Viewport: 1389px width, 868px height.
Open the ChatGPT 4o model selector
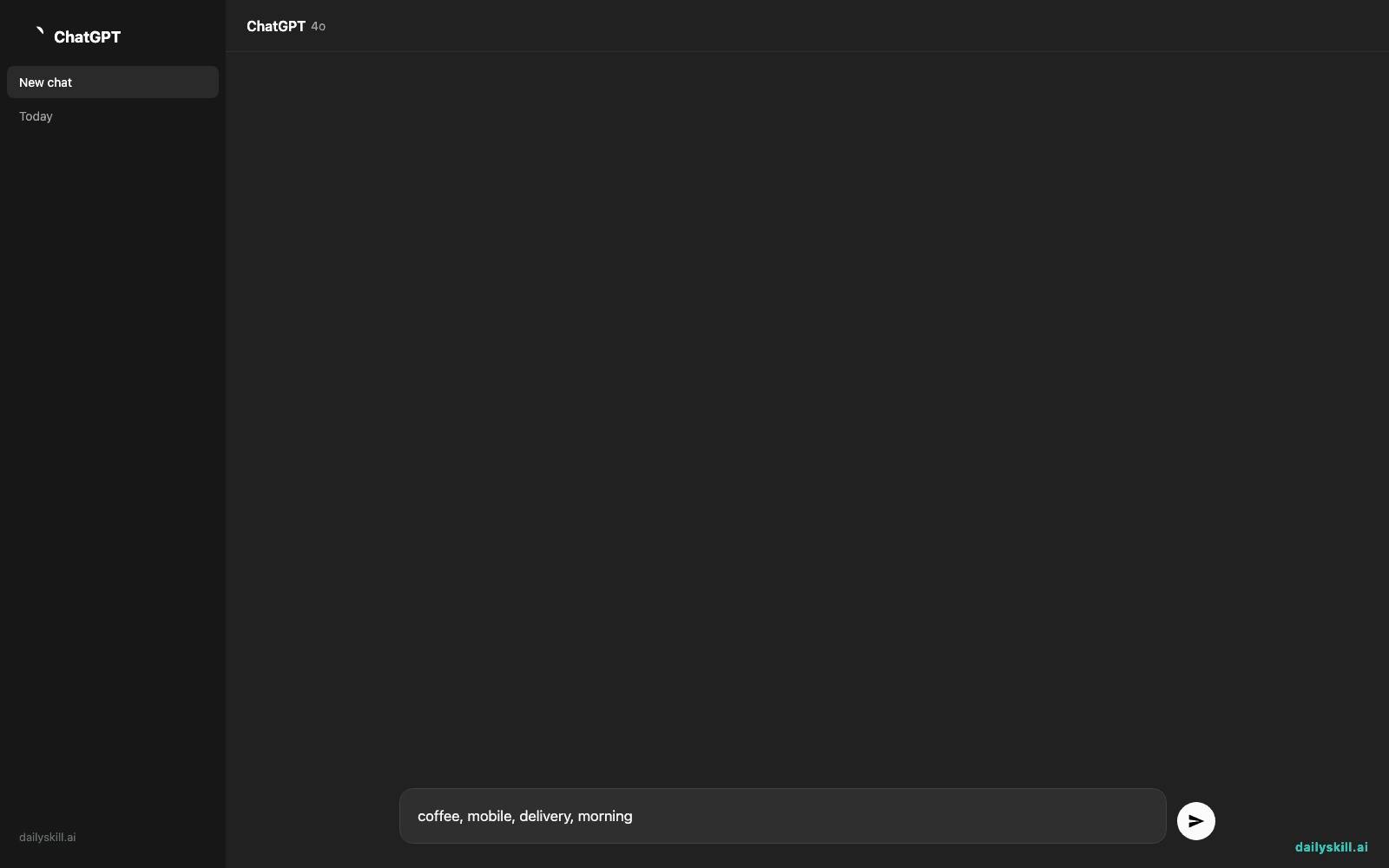tap(286, 26)
